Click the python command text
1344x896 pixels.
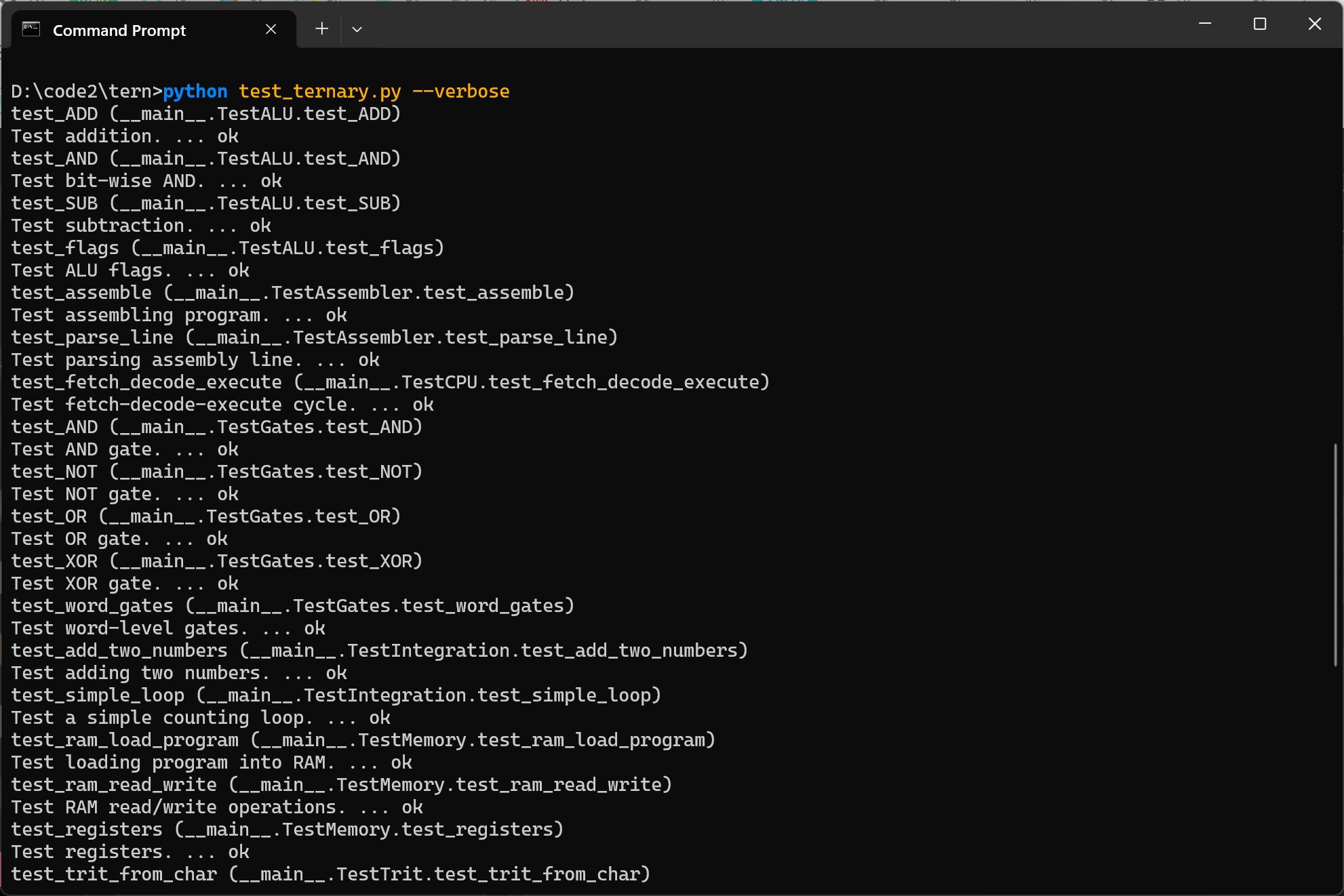click(x=195, y=91)
